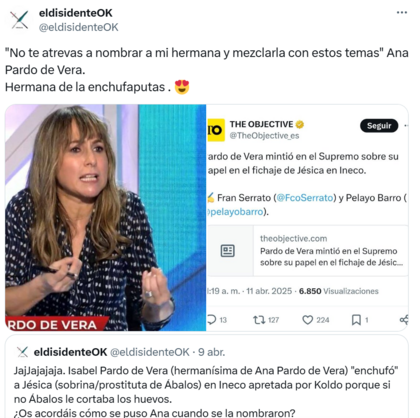420x418 pixels.
Task: Open the @eldisidenteOK handle link
Action: point(79,27)
